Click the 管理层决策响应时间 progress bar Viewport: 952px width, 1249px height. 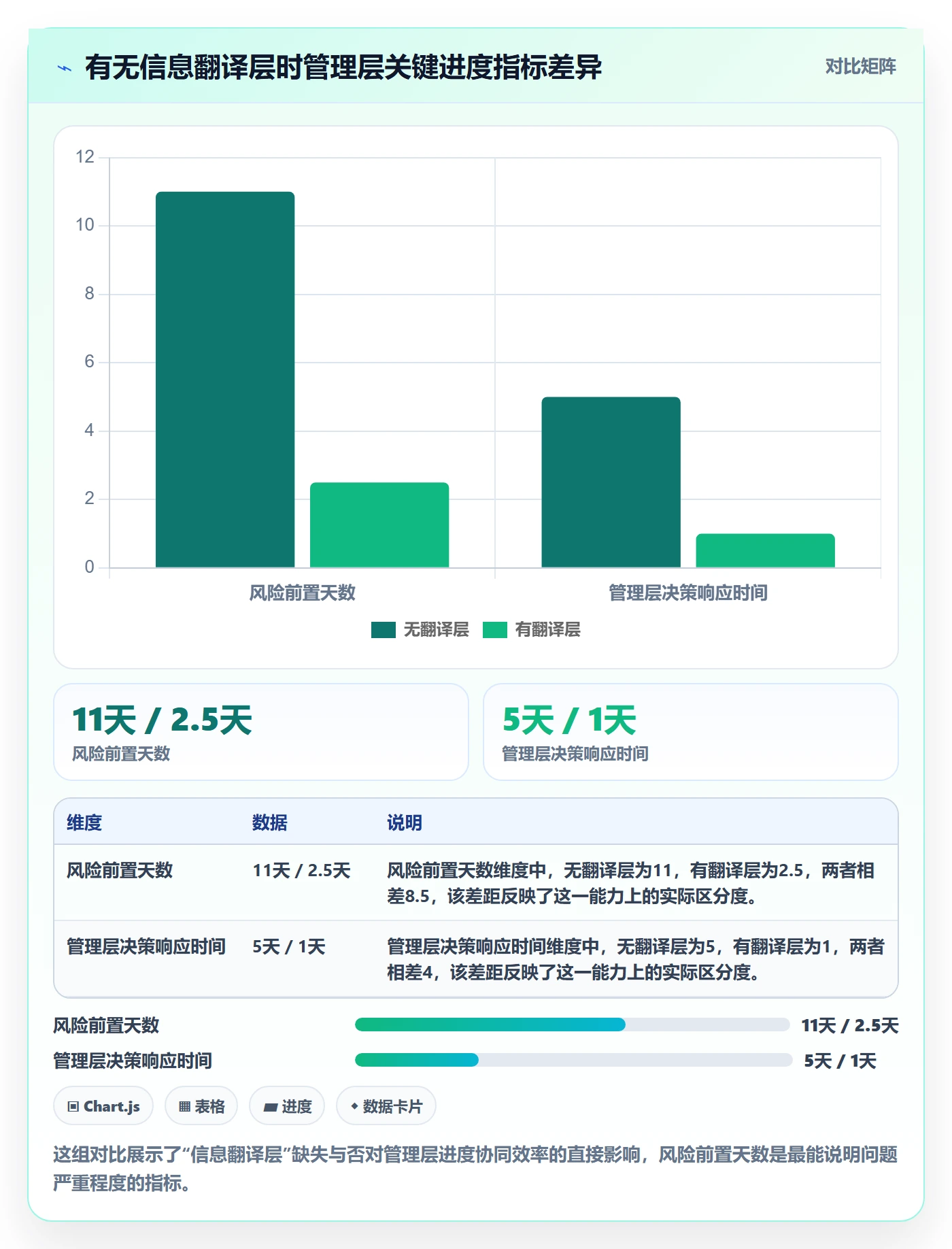point(574,1060)
